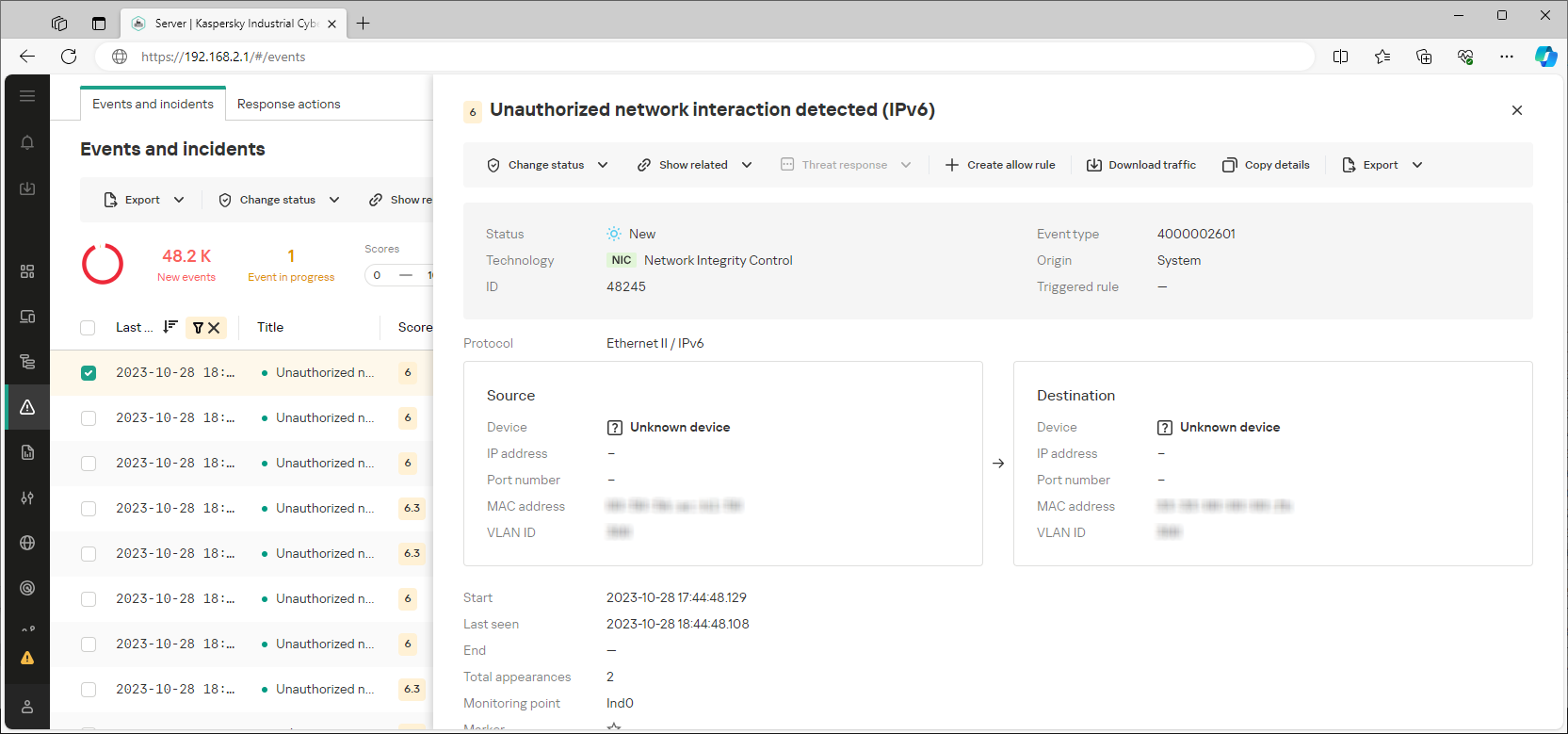Image resolution: width=1568 pixels, height=734 pixels.
Task: Click the browser address bar URL
Action: [x=223, y=57]
